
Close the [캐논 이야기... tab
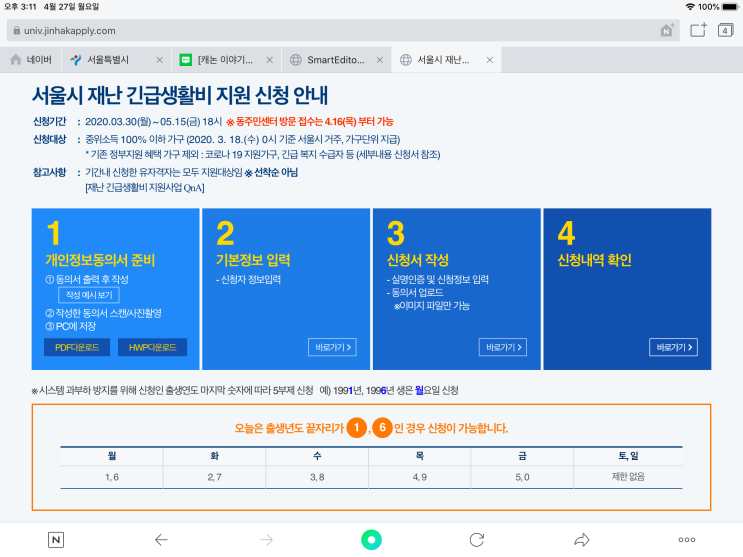pyautogui.click(x=270, y=60)
